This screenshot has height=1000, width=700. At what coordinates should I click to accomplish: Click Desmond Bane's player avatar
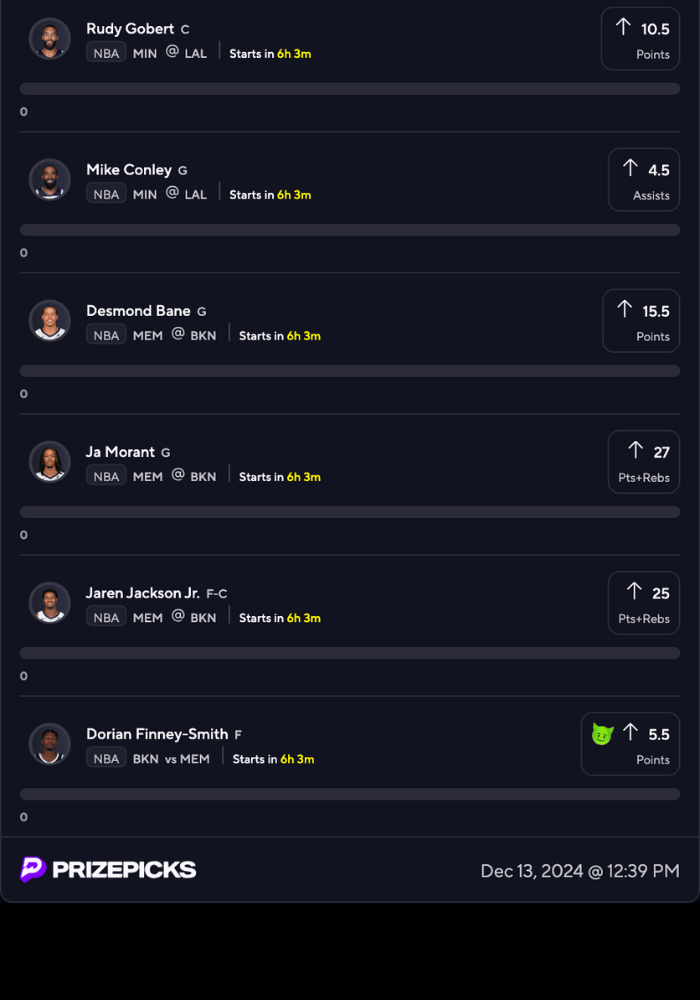coord(50,321)
